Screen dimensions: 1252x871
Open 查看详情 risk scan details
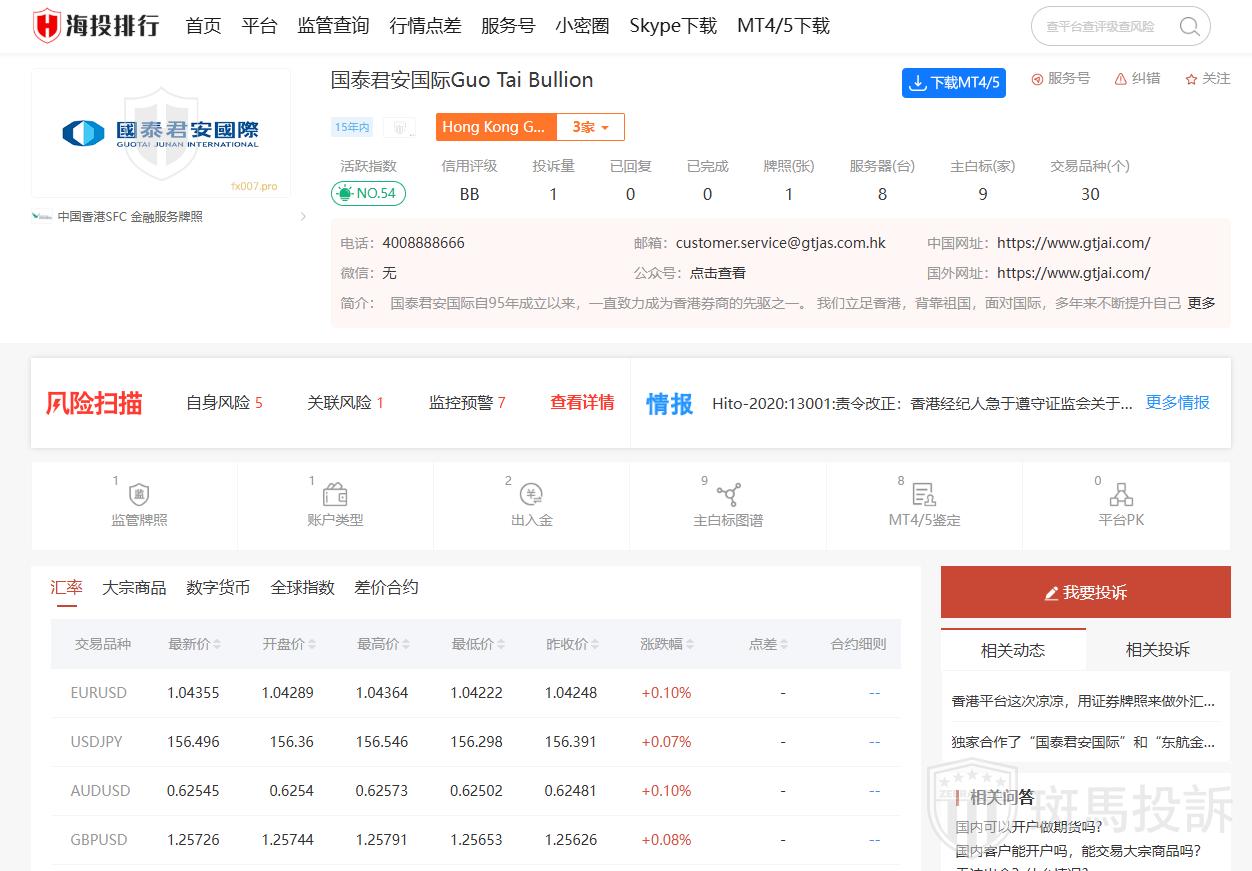tap(582, 403)
